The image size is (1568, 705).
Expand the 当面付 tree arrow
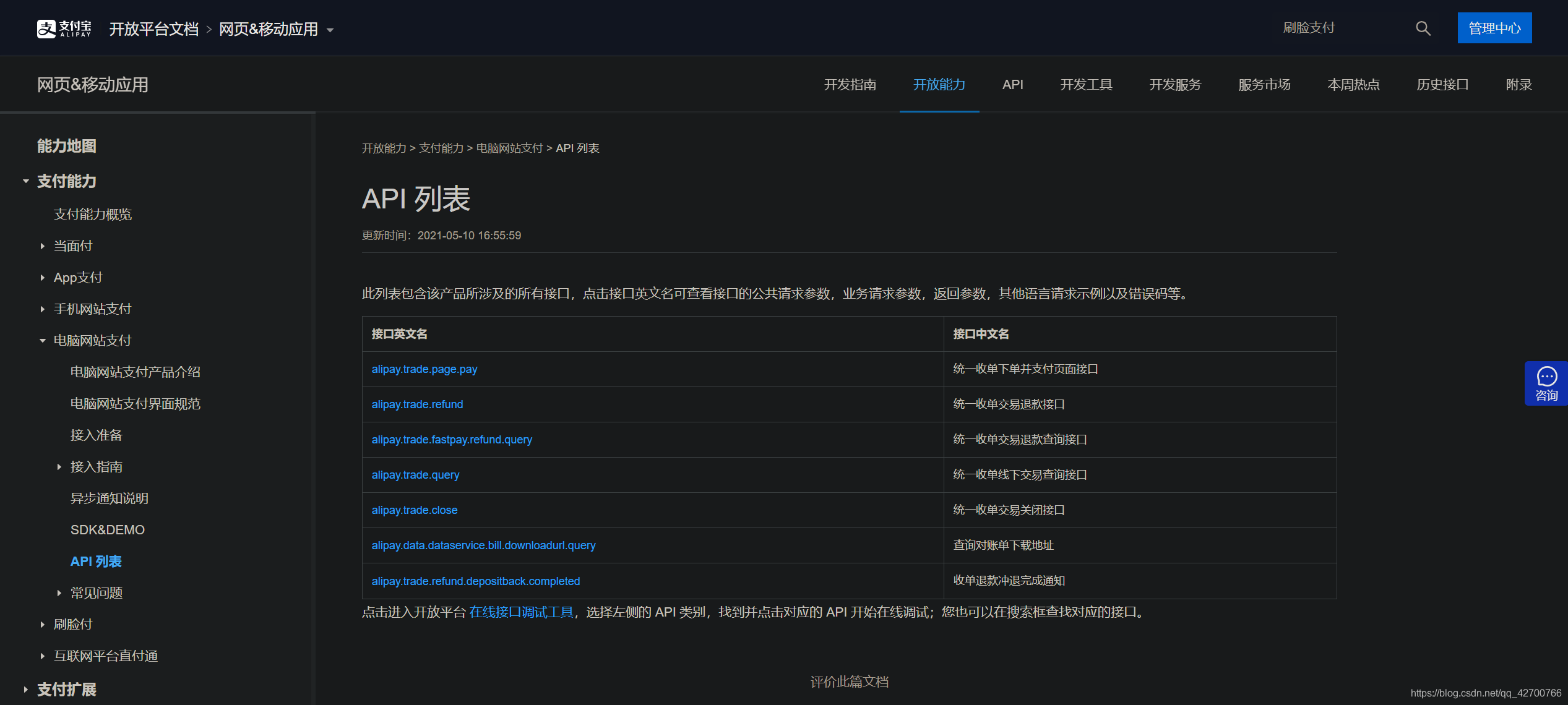coord(42,246)
